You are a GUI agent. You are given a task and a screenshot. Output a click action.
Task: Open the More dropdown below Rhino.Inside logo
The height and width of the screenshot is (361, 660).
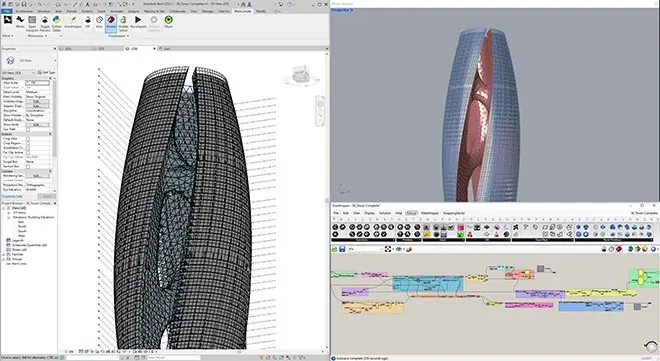(8, 36)
